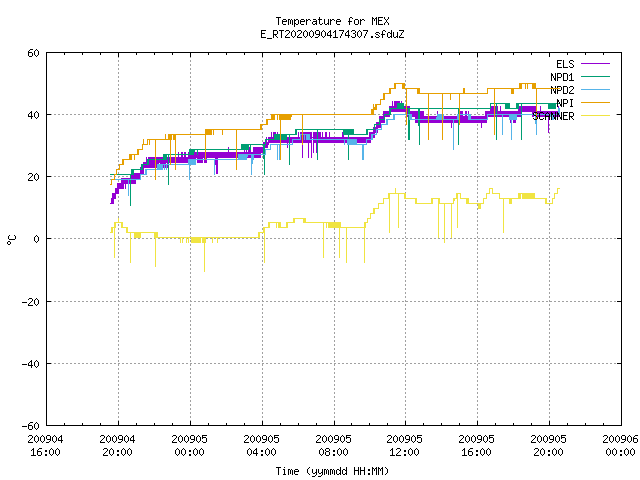Click the x-axis tick 200905 04:00
This screenshot has height=480, width=640.
[x=262, y=446]
